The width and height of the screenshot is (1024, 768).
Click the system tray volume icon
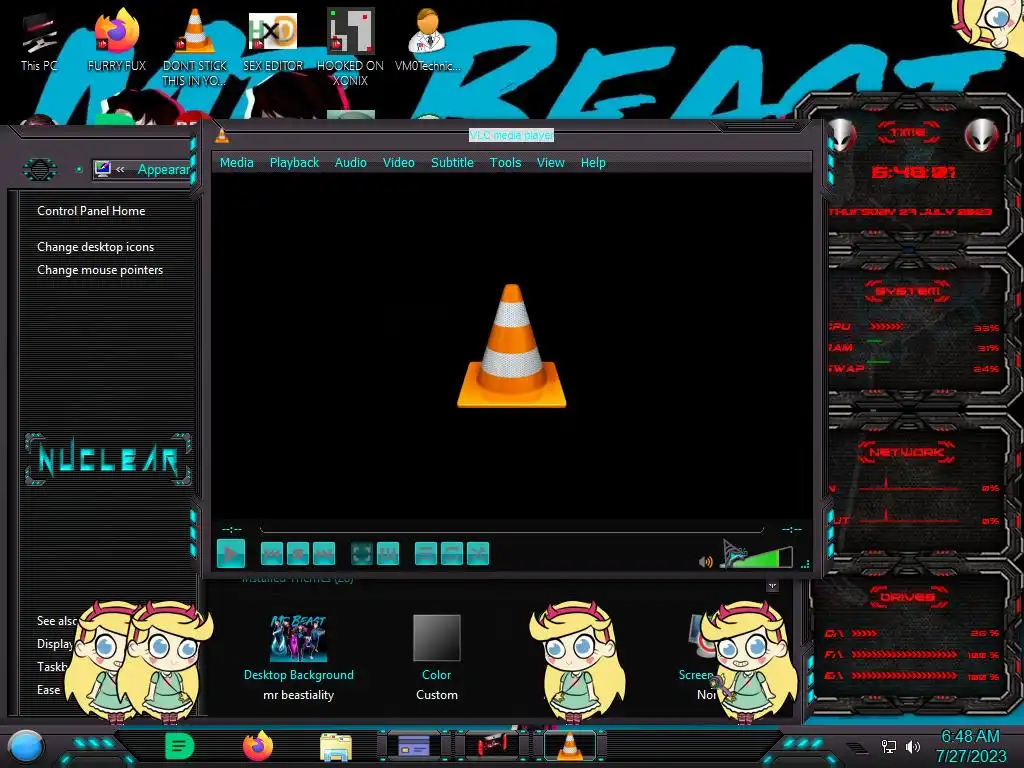click(913, 746)
